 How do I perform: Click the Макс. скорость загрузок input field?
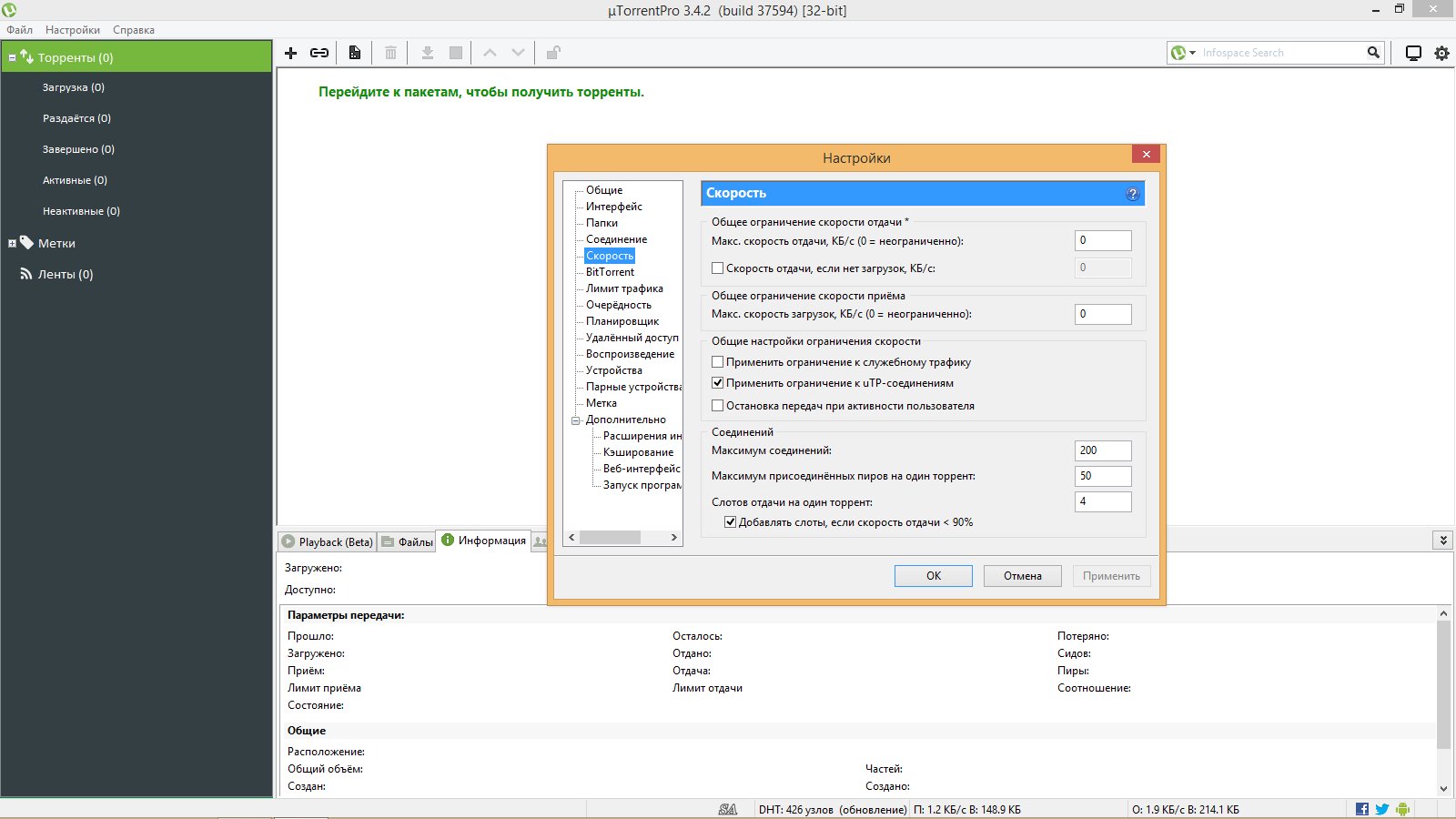pos(1103,314)
